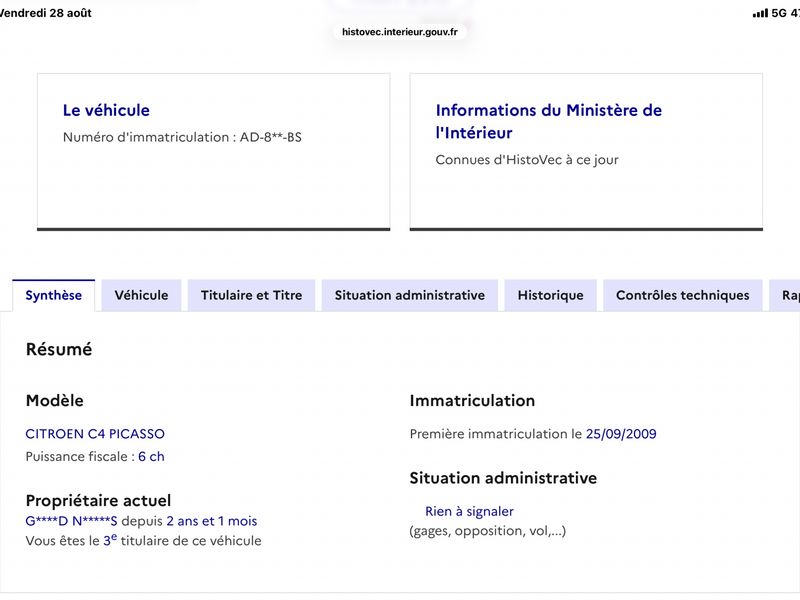Click the CITROEN C4 PICASSO model text
Screen dimensions: 800x600
(95, 434)
